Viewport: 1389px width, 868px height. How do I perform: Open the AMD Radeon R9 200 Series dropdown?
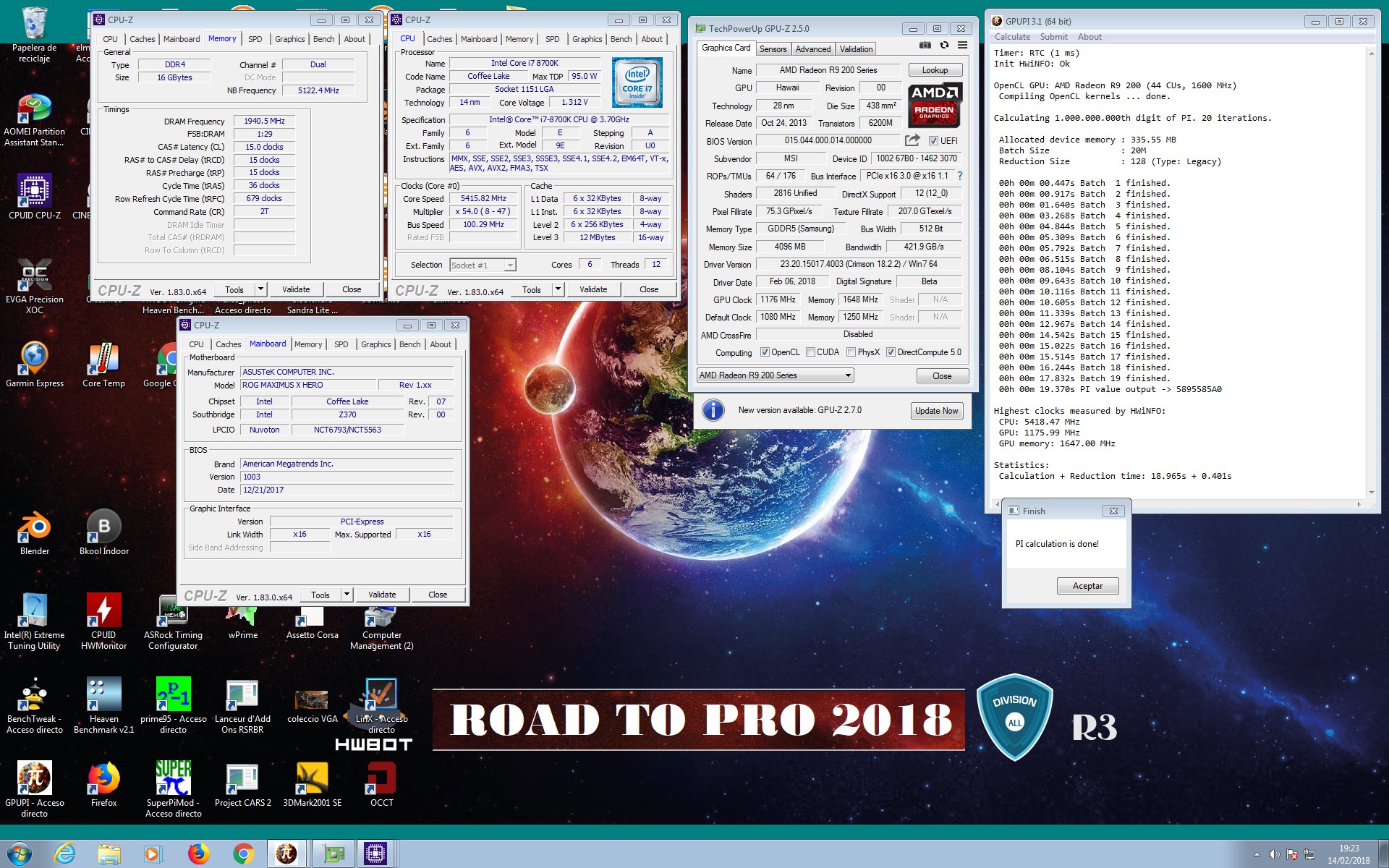pos(775,375)
